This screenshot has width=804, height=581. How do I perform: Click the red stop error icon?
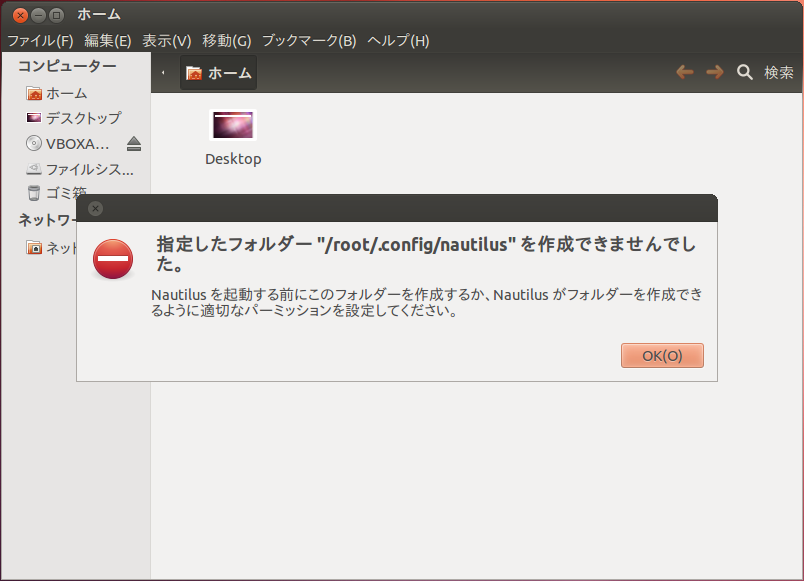[x=113, y=259]
